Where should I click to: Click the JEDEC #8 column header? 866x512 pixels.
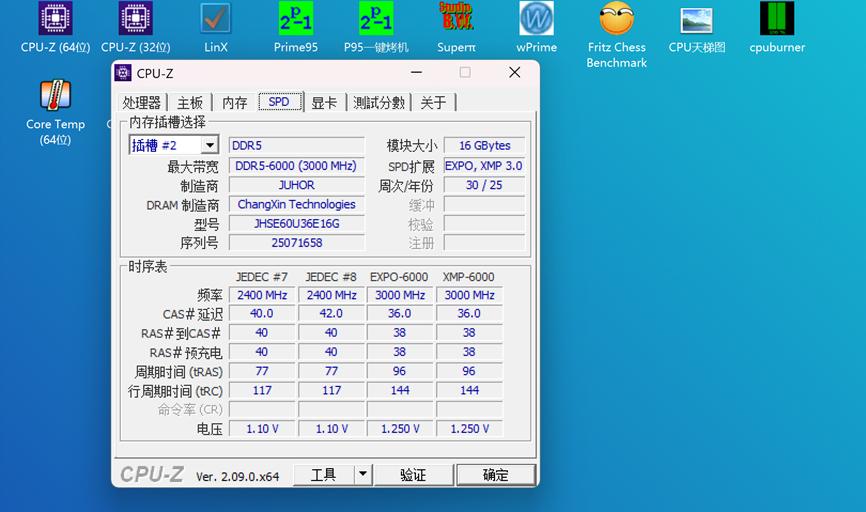coord(331,277)
